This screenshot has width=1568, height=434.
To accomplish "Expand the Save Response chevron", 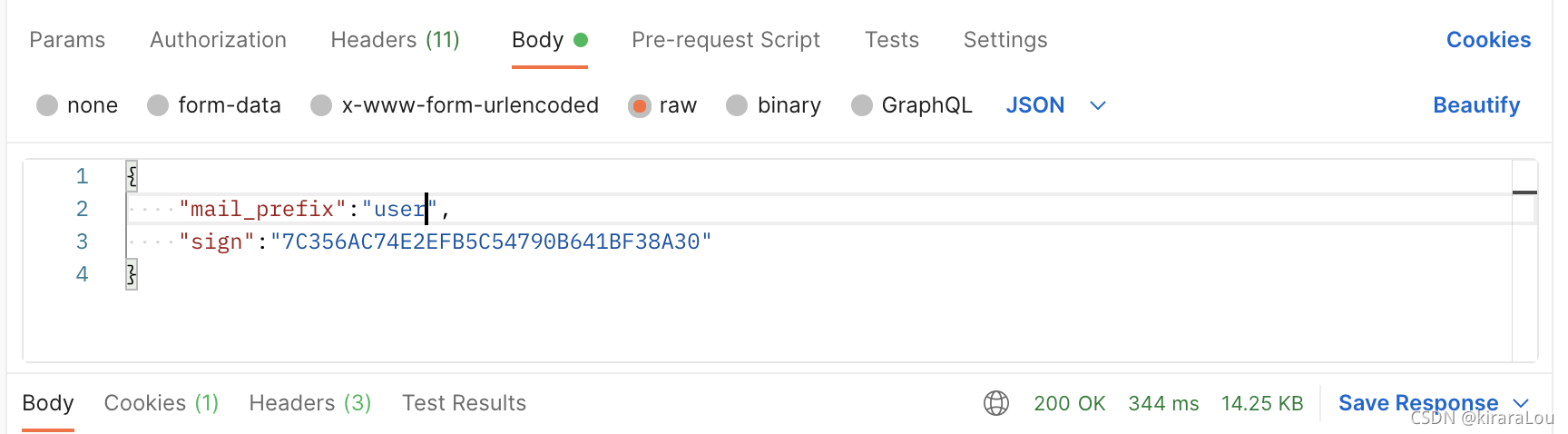I will (1521, 403).
